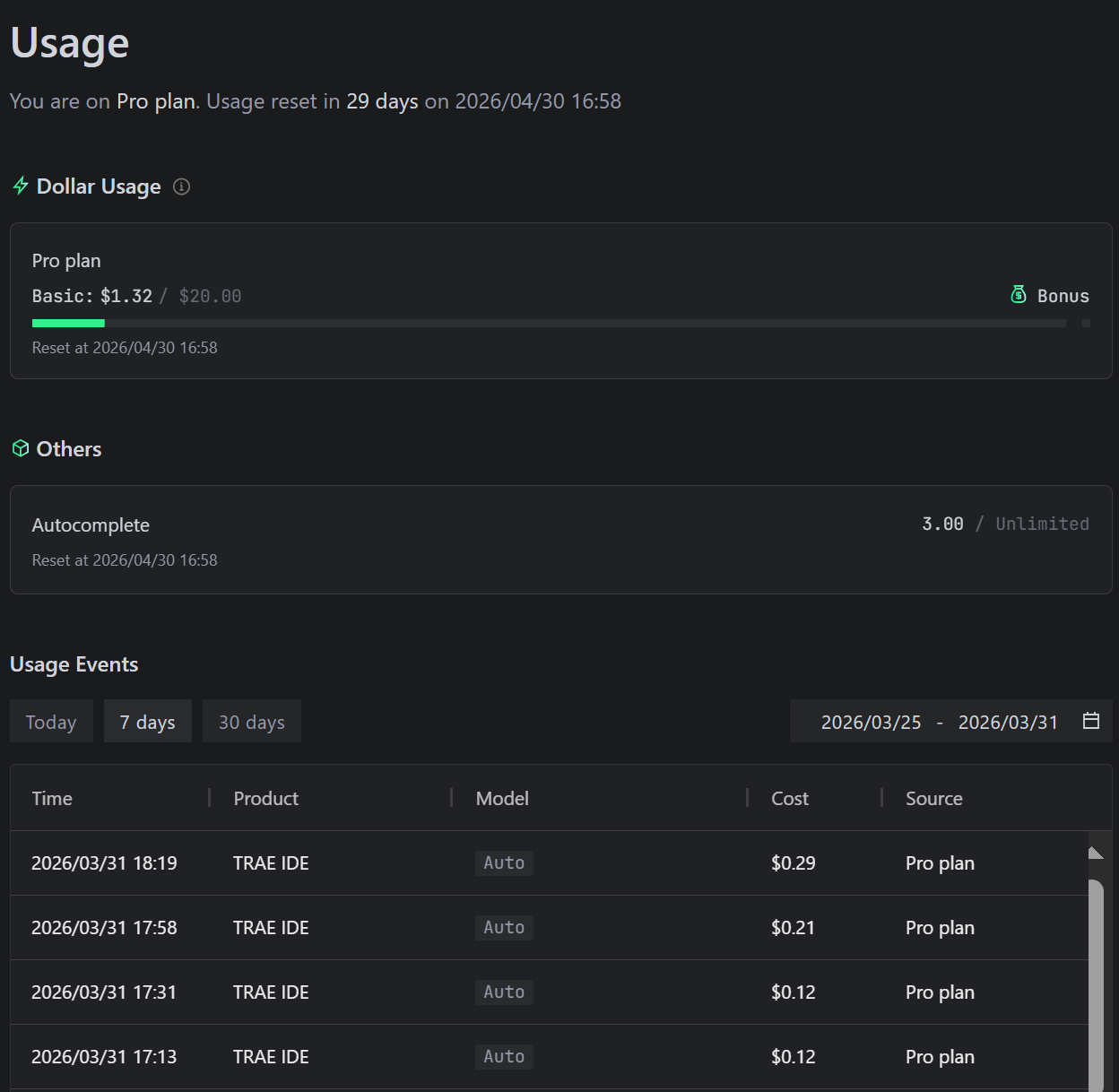1119x1092 pixels.
Task: Click the $0.12 cost at 17:31
Action: (x=793, y=992)
